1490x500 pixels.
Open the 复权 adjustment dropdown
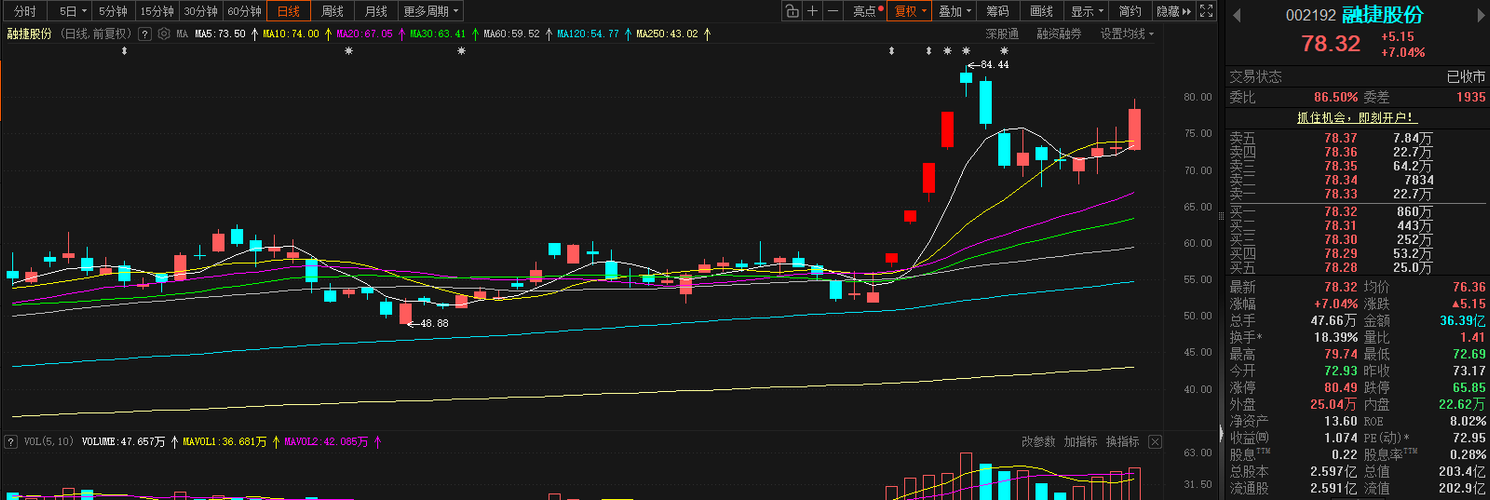coord(910,12)
